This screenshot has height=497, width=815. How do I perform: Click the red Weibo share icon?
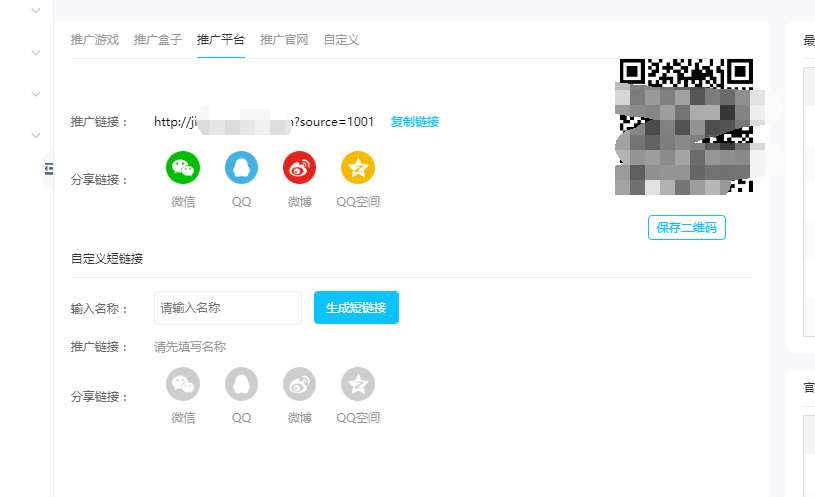click(x=299, y=168)
